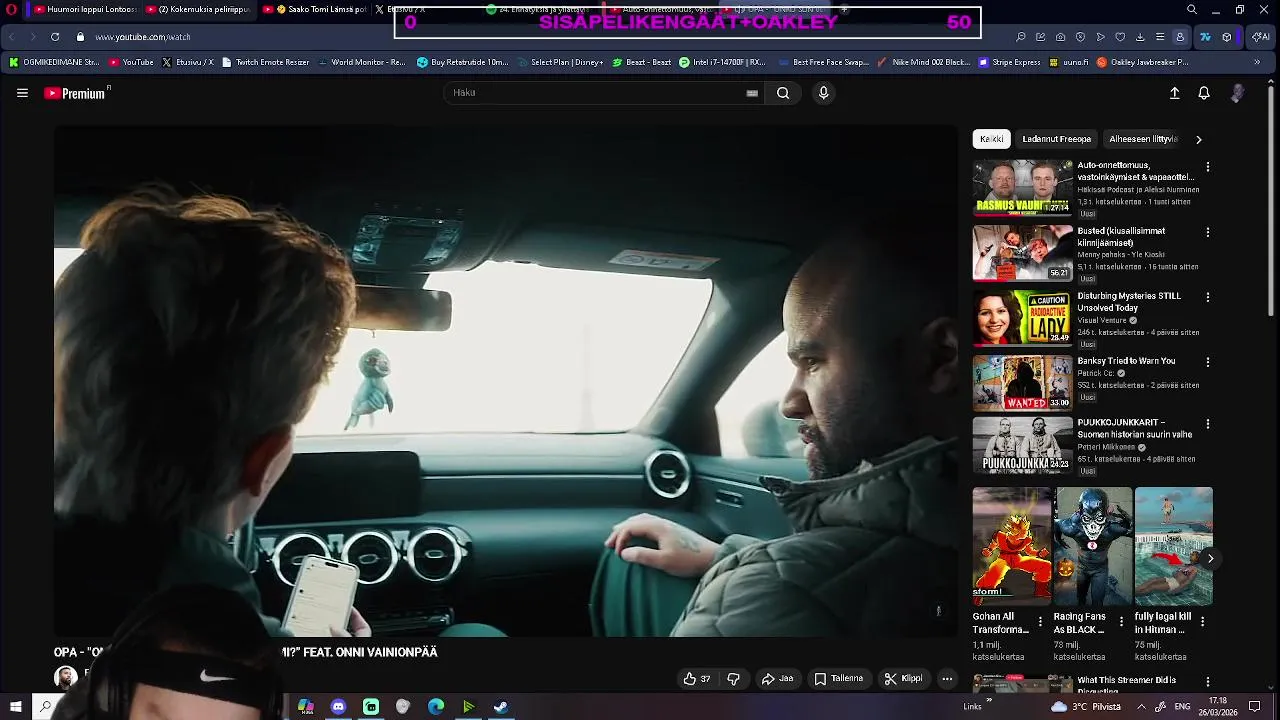Viewport: 1280px width, 720px height.
Task: Open Nike Mind 002 Black bookmark
Action: tap(923, 62)
